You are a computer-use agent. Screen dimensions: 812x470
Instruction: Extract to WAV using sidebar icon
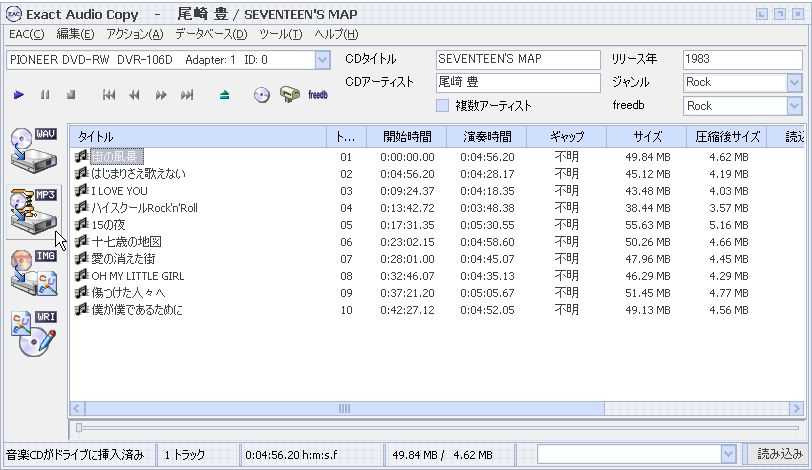tap(34, 150)
